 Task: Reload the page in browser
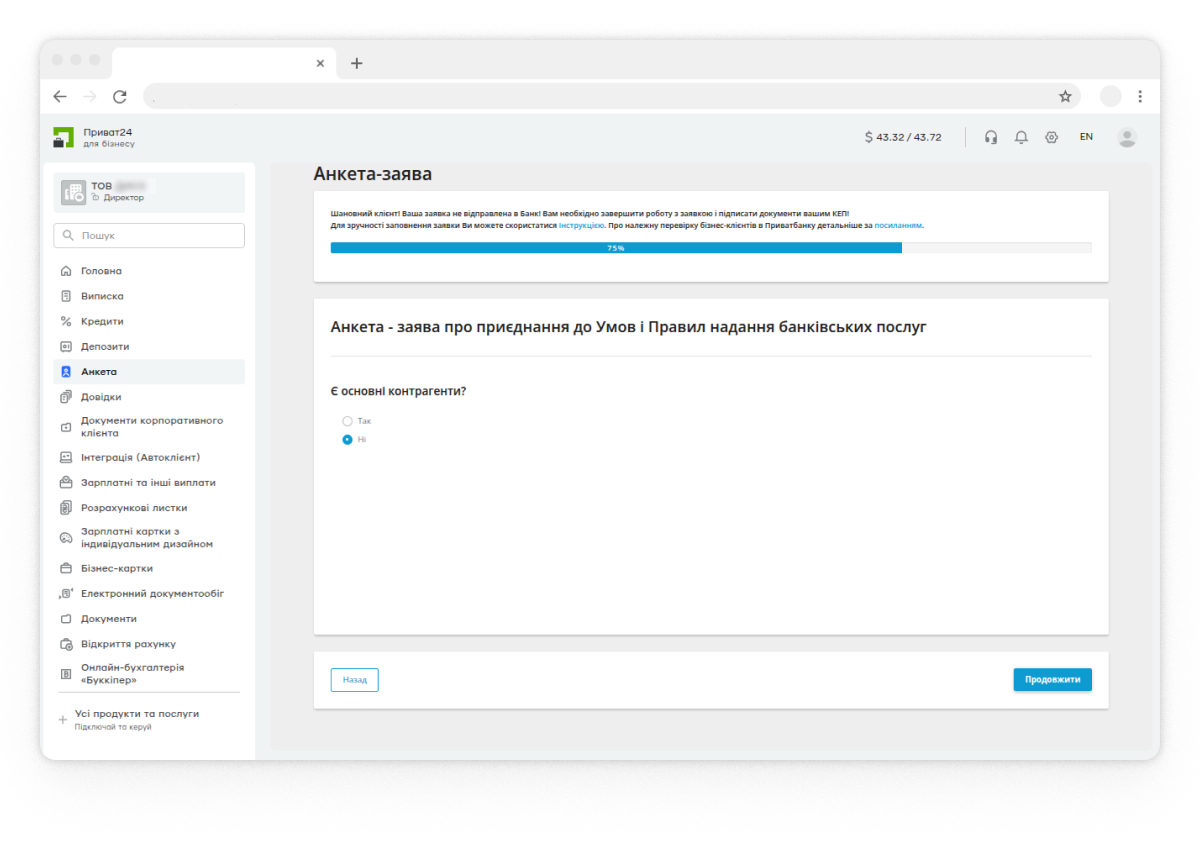tap(120, 97)
